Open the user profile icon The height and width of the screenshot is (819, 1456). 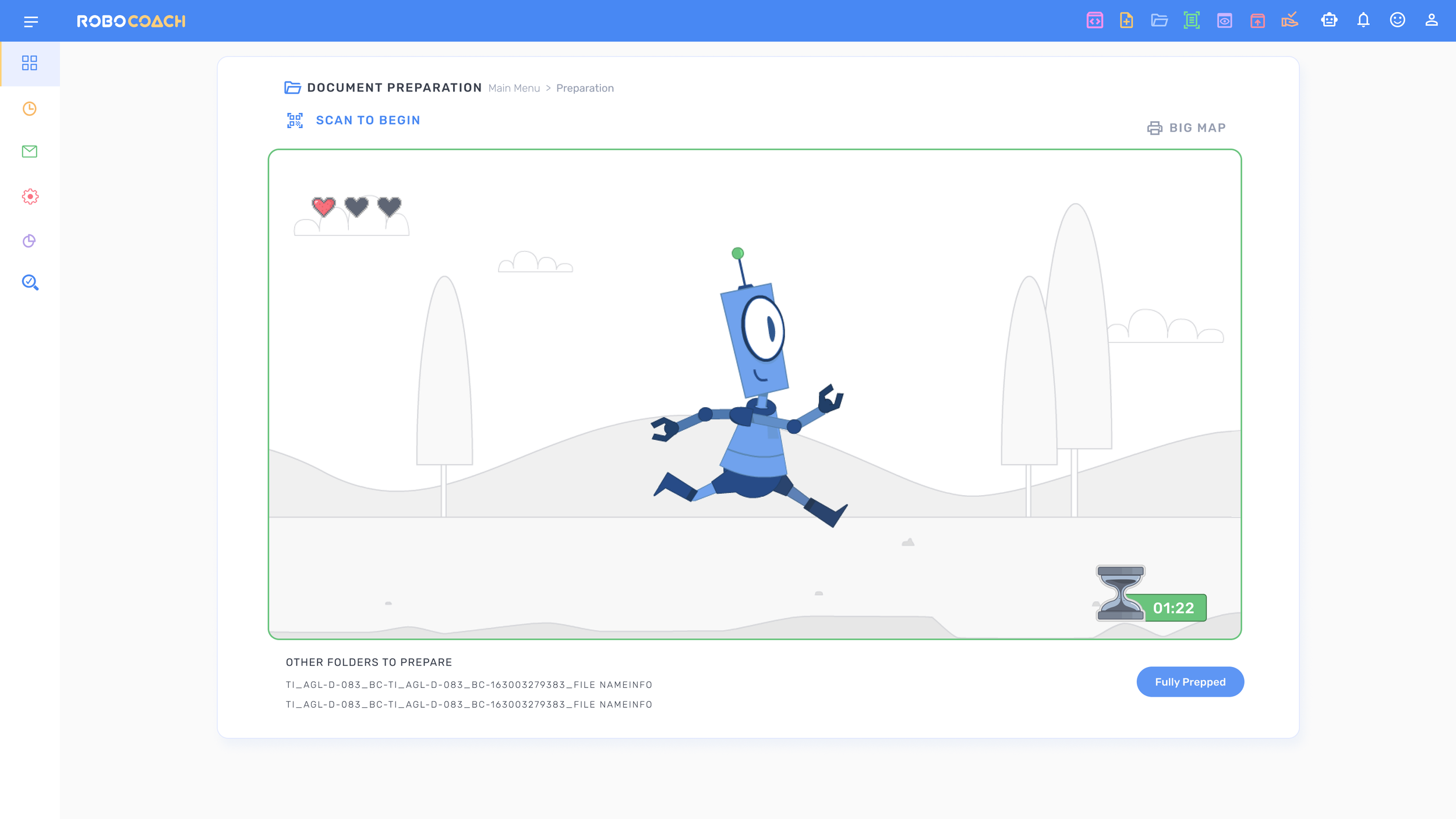tap(1431, 20)
